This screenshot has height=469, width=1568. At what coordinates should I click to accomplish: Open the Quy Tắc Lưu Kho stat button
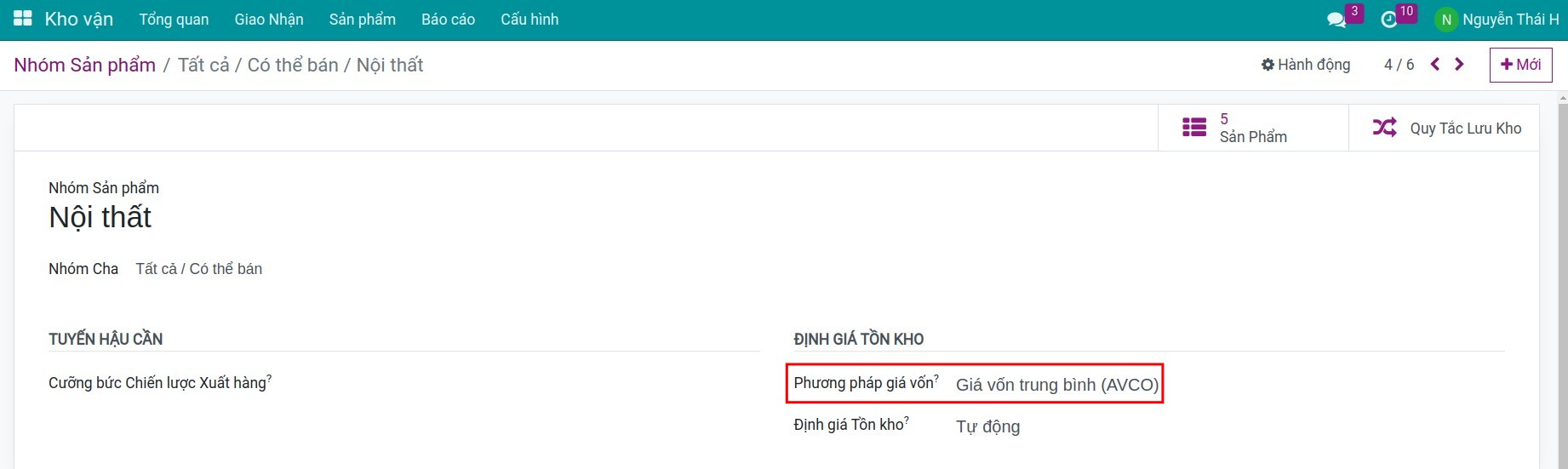[x=1444, y=128]
